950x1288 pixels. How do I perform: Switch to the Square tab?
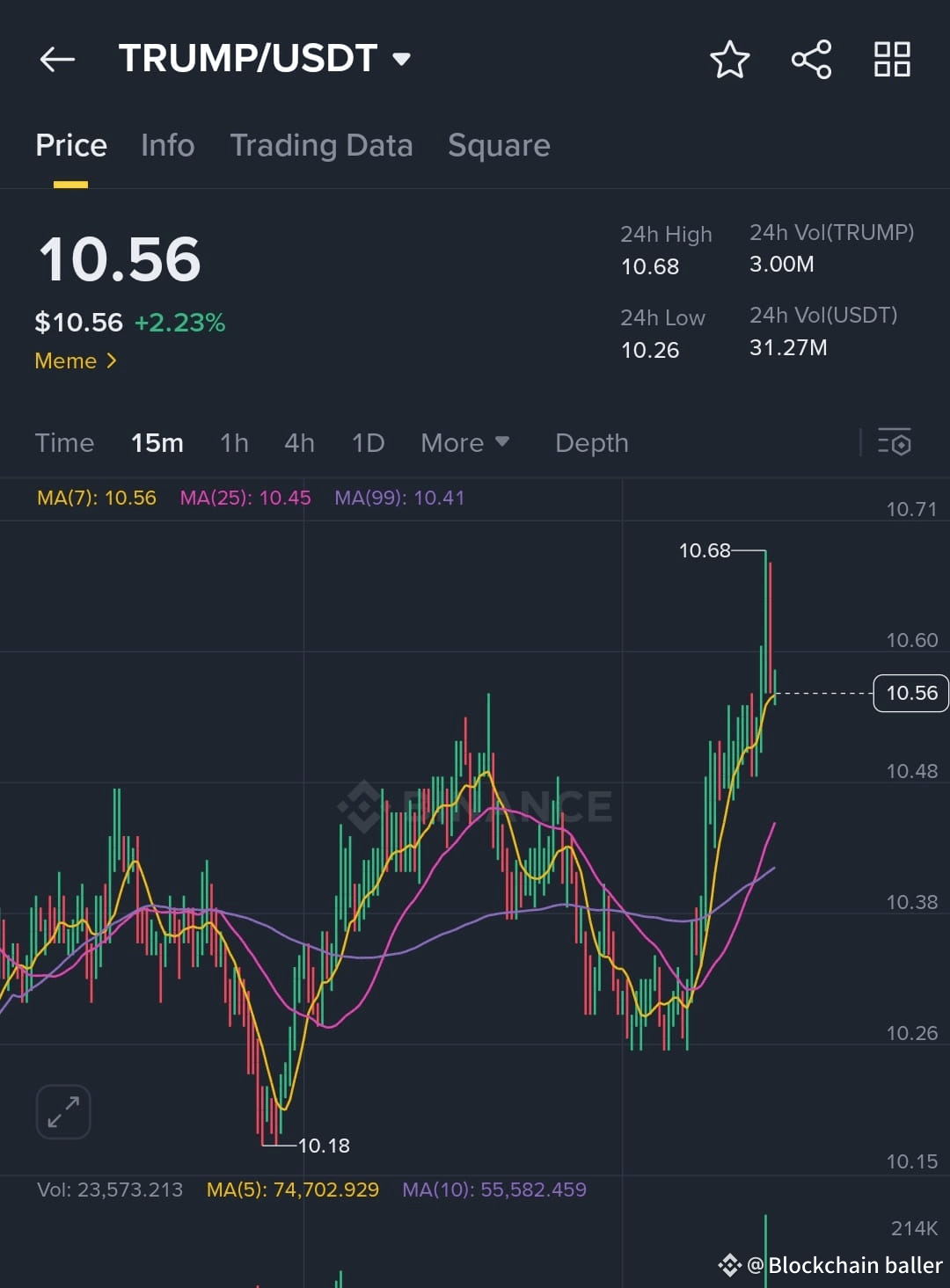499,145
